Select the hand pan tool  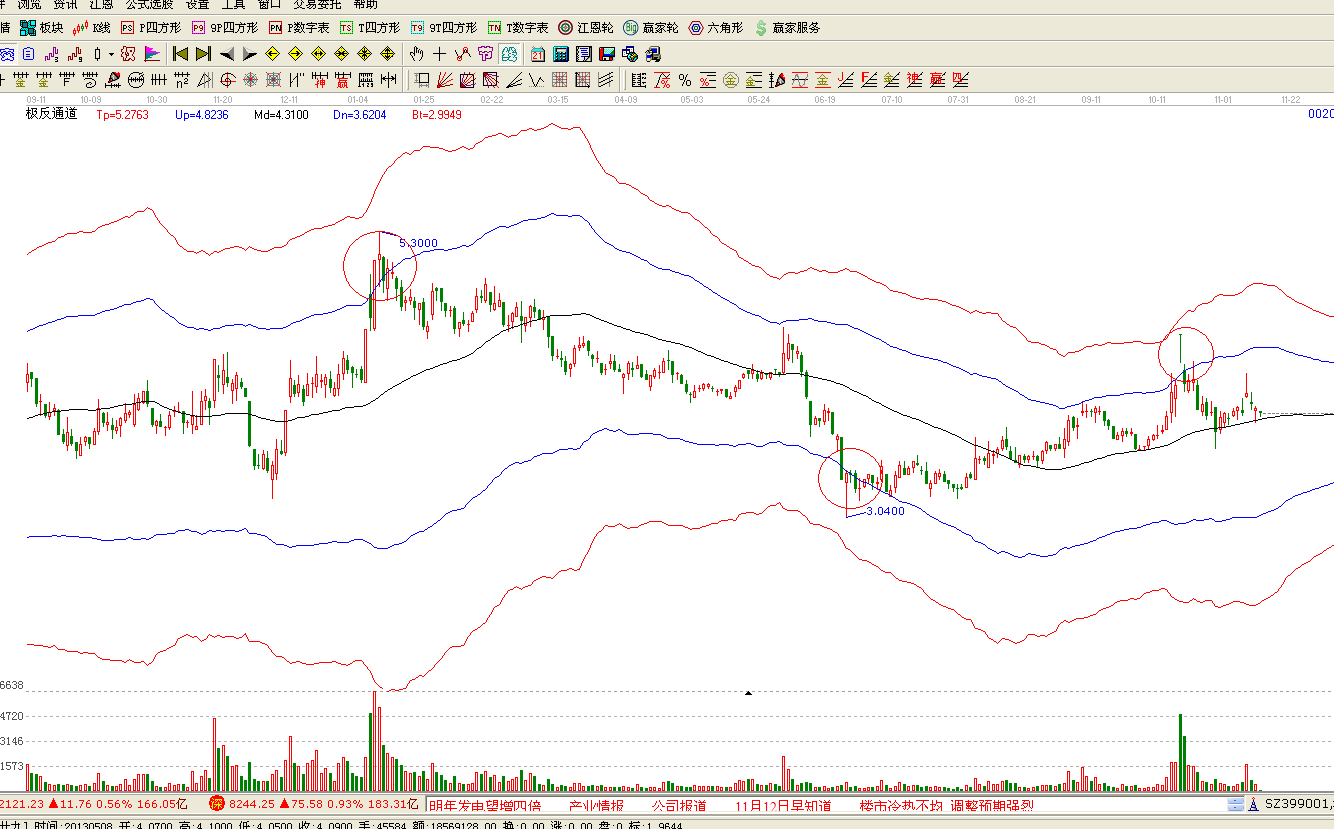coord(417,54)
